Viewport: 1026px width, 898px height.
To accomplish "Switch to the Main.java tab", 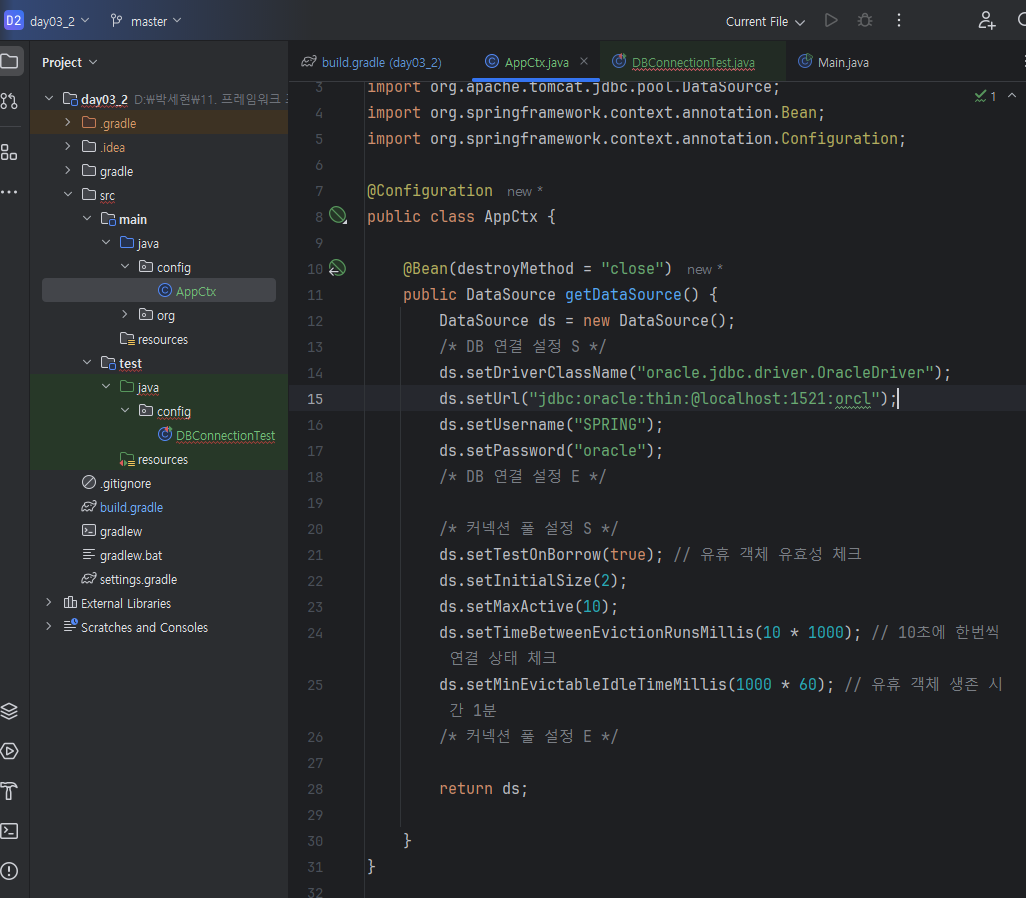I will [842, 62].
